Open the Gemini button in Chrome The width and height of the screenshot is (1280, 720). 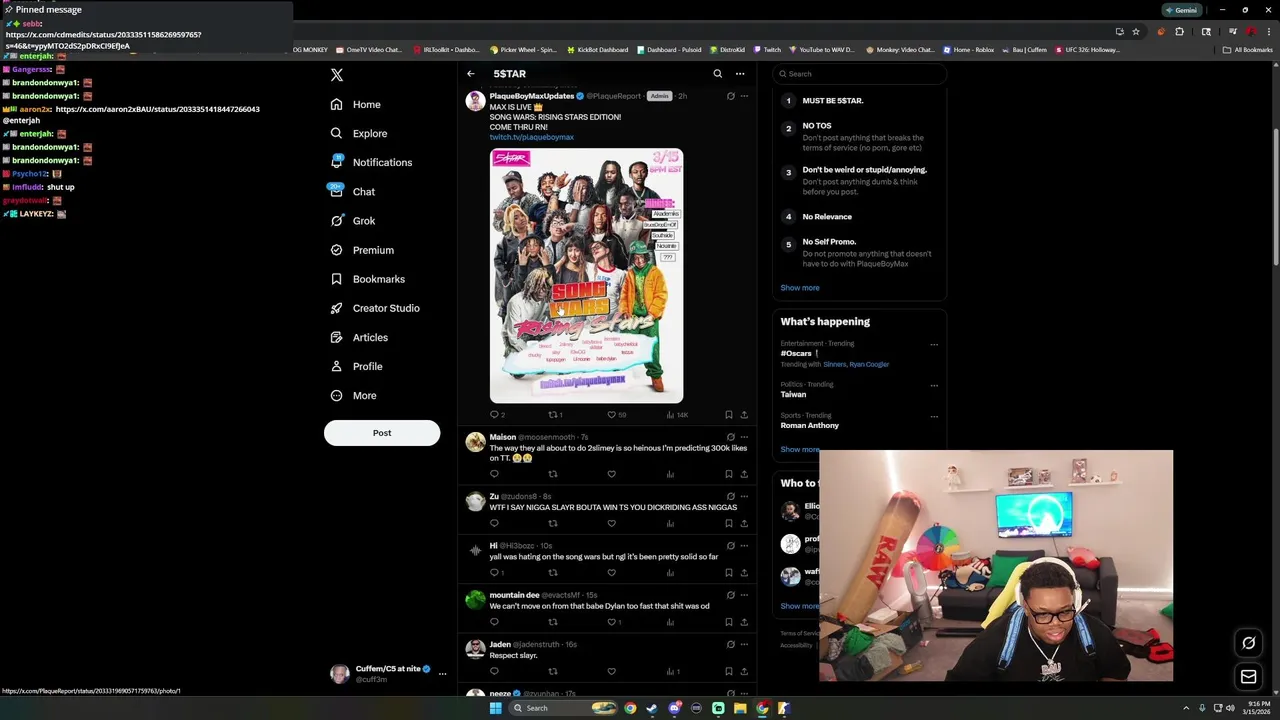(x=1181, y=10)
